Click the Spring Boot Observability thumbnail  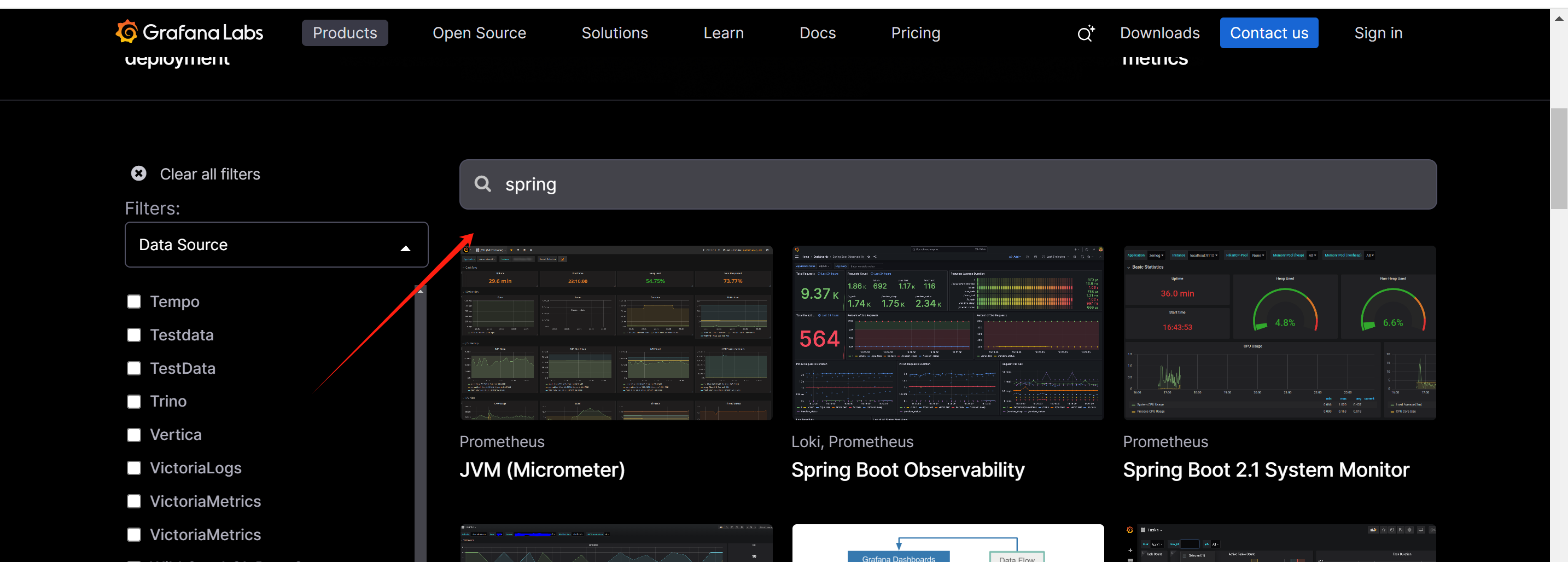coord(948,333)
